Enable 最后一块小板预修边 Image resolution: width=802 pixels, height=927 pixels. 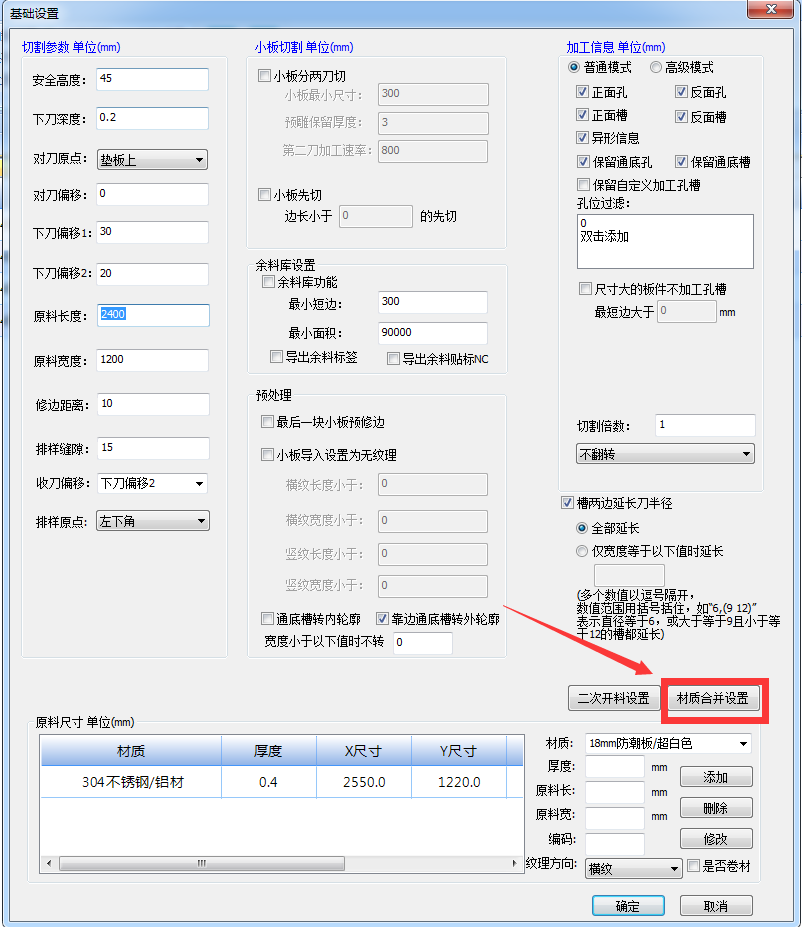coord(267,422)
